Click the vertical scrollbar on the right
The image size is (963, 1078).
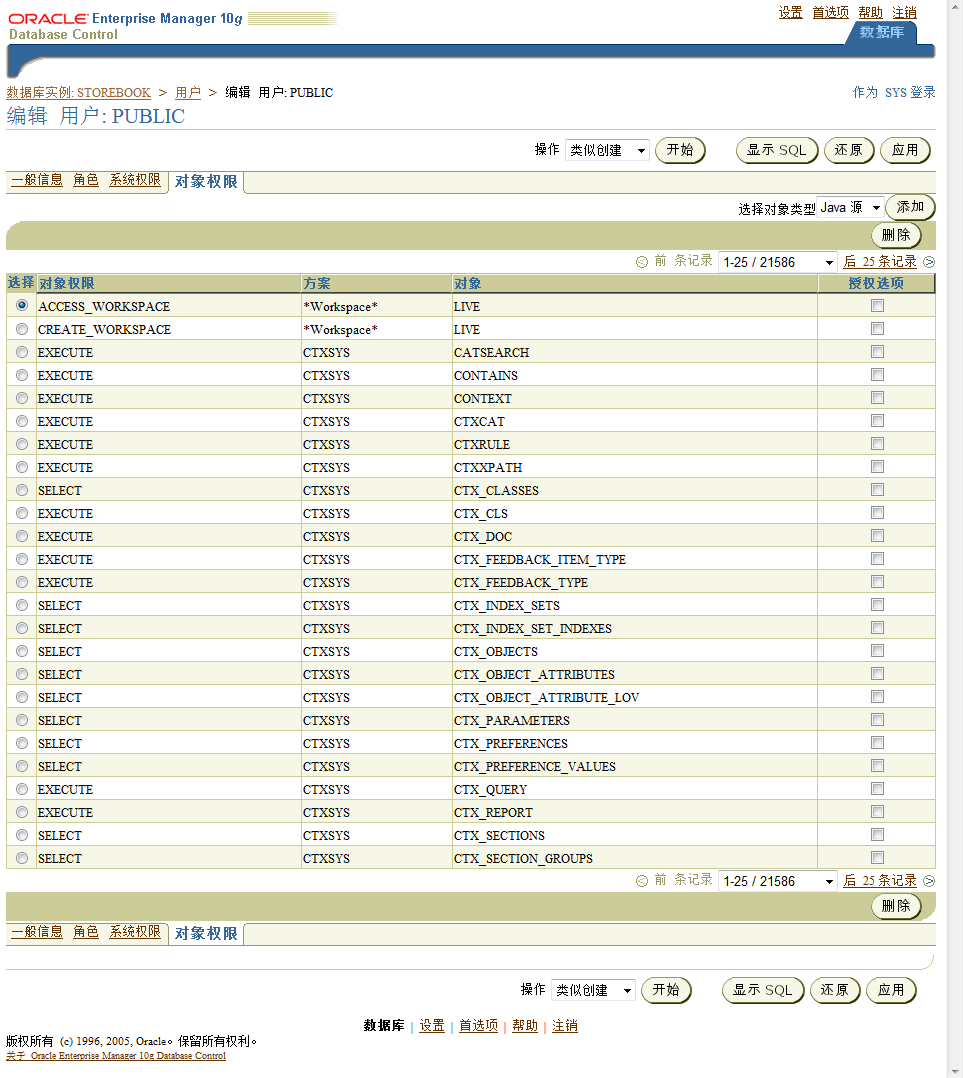tap(955, 539)
